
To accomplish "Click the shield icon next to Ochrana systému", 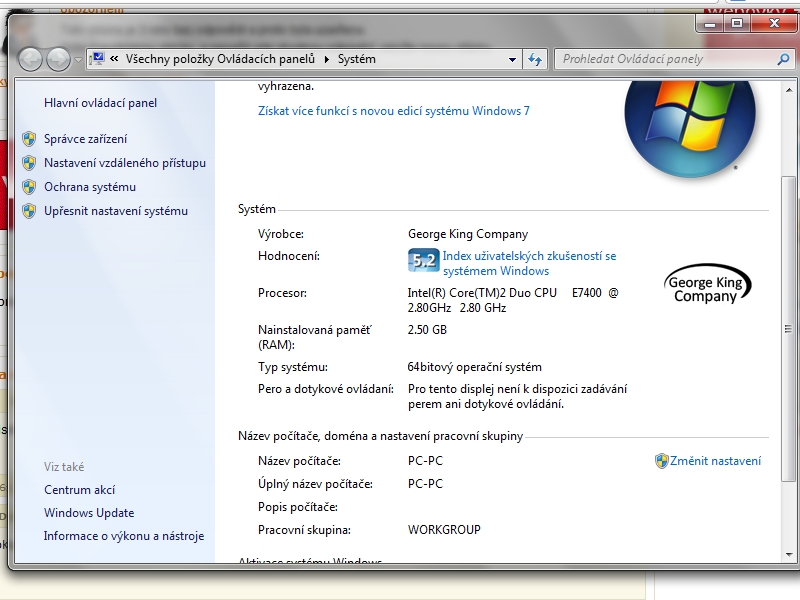I will tap(29, 187).
